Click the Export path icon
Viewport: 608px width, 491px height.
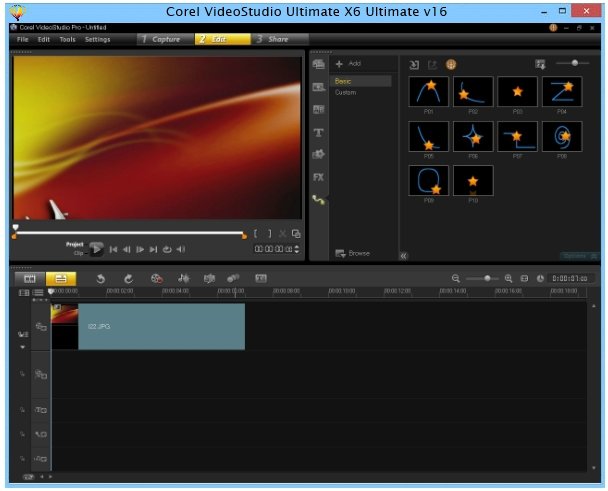tap(432, 65)
